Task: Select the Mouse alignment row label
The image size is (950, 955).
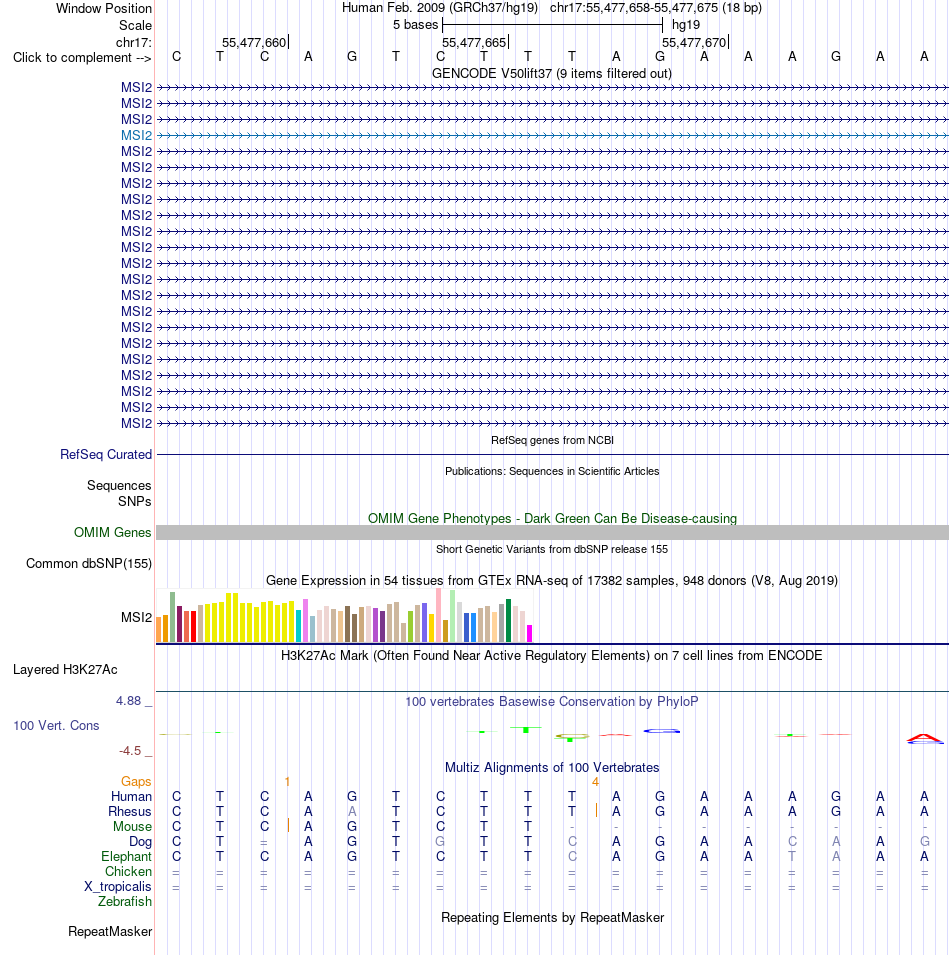Action: [132, 826]
